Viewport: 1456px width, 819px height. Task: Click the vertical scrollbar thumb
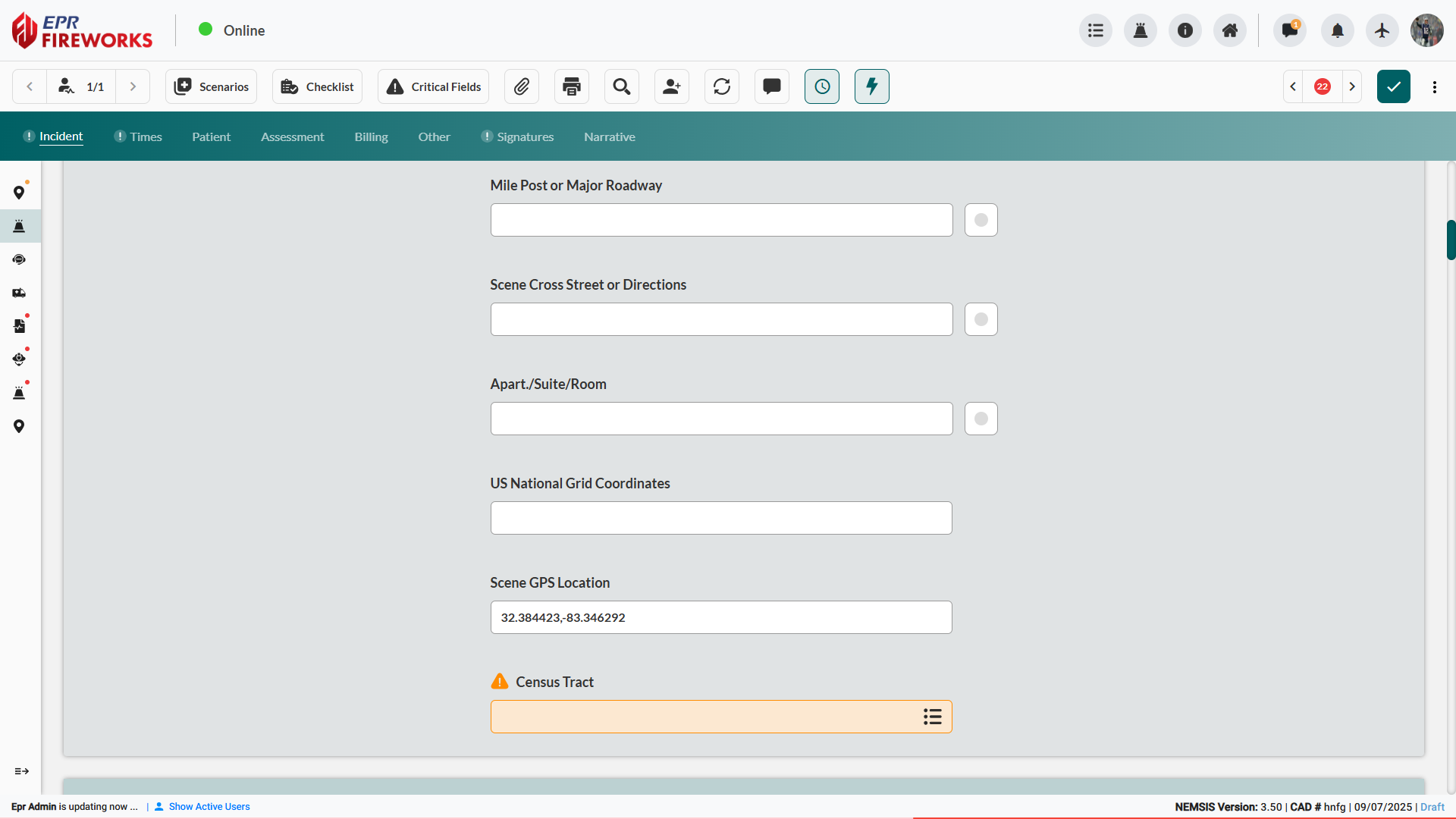1450,240
